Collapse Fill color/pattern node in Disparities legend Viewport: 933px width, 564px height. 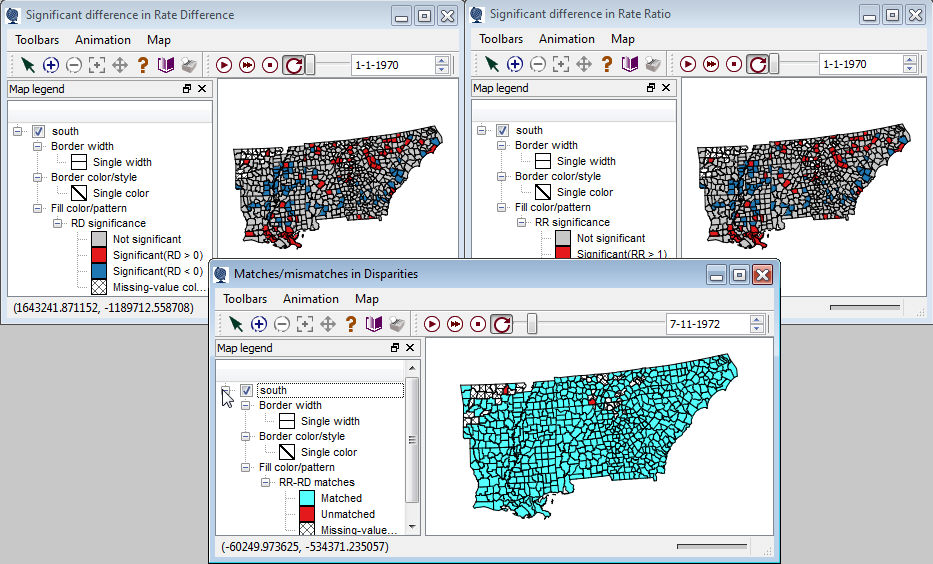246,467
